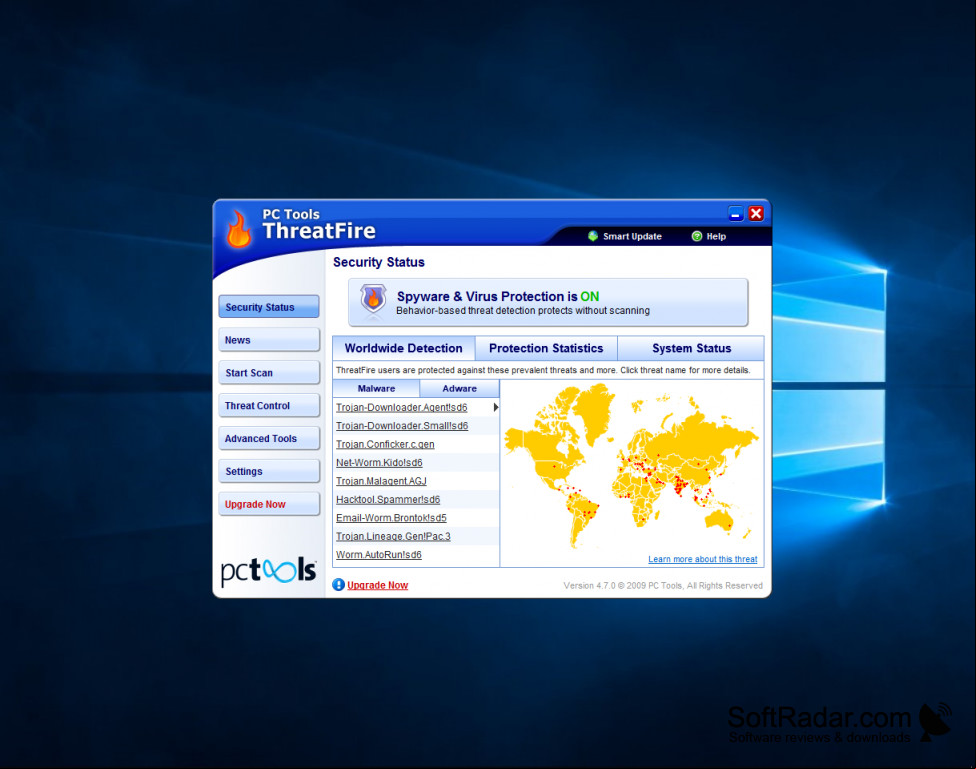
Task: Click the ThreatFire flame logo icon
Action: [238, 229]
